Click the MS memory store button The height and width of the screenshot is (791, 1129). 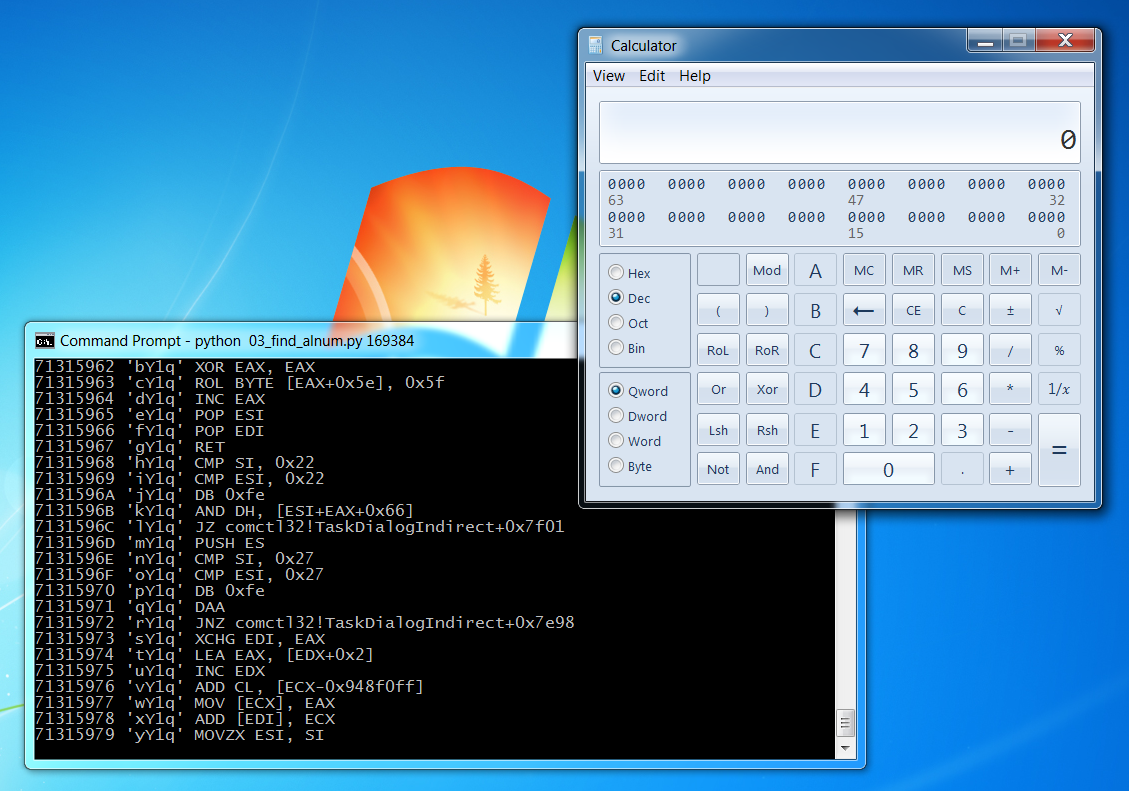tap(961, 270)
